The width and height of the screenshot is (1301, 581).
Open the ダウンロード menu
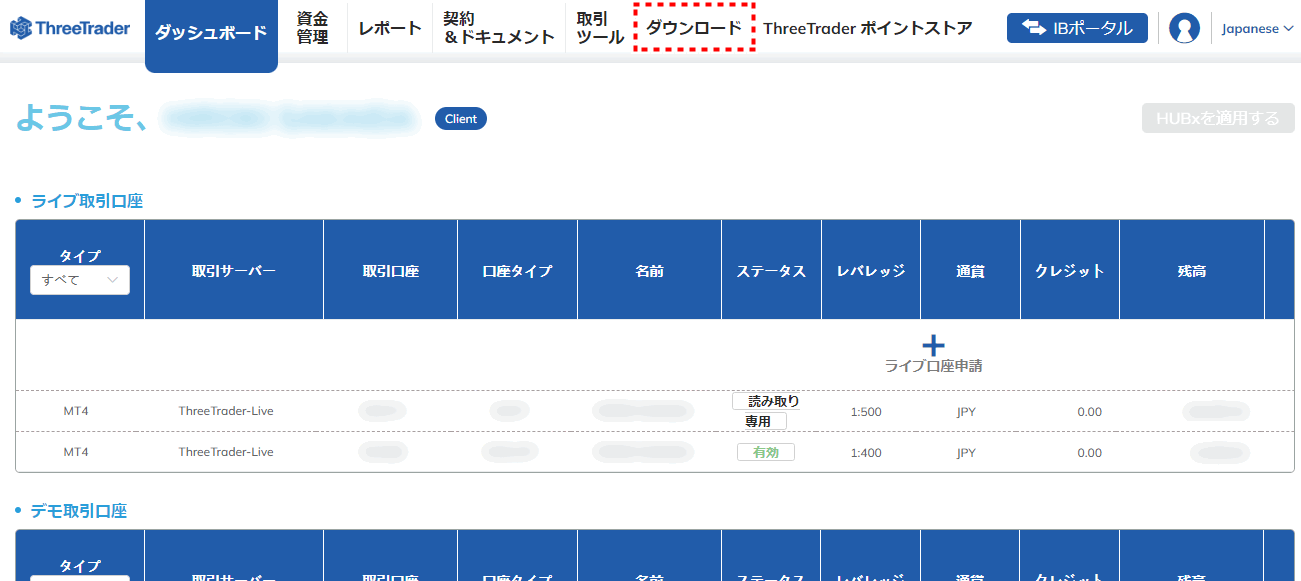click(694, 28)
